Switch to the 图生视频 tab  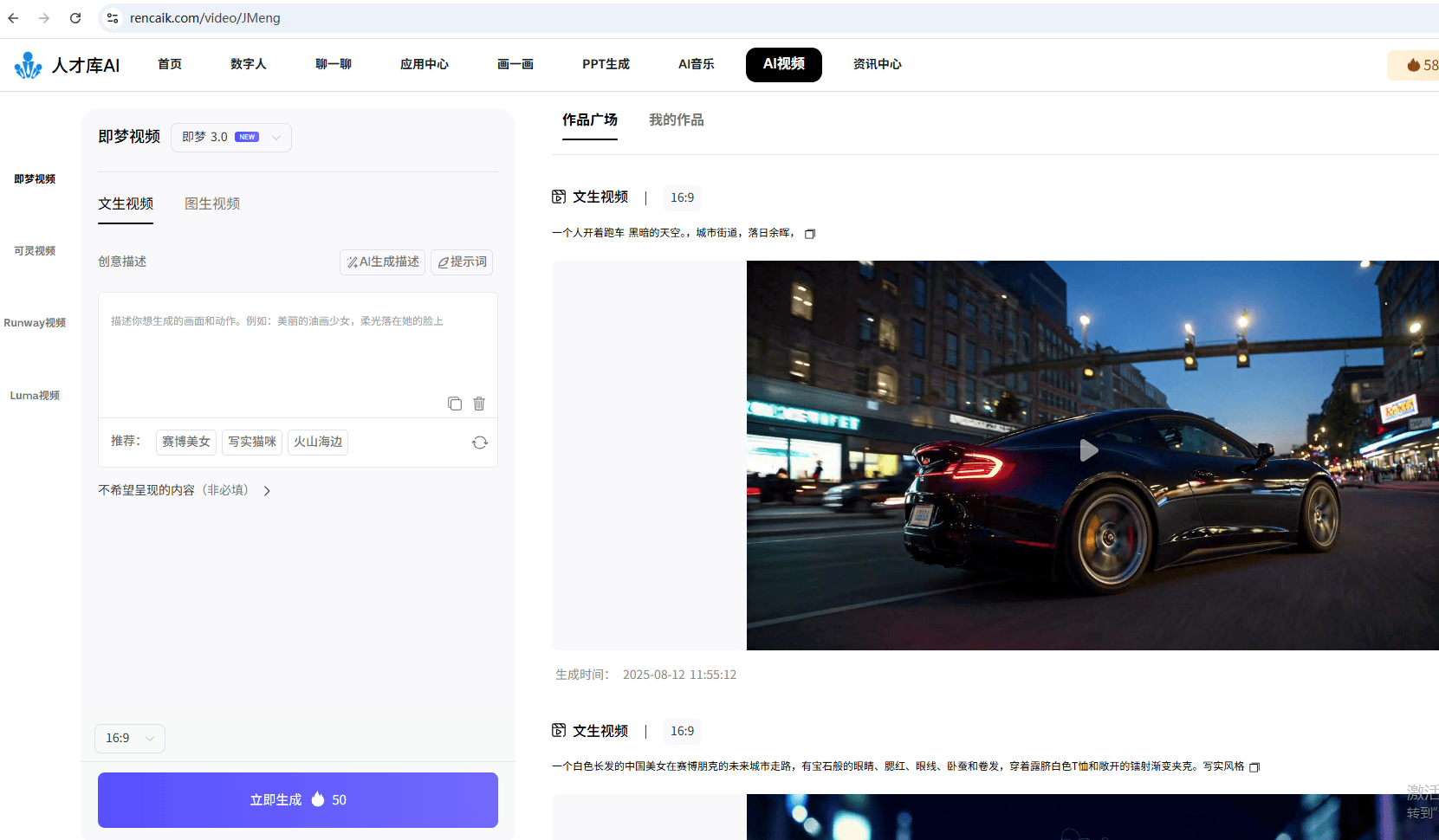coord(212,204)
